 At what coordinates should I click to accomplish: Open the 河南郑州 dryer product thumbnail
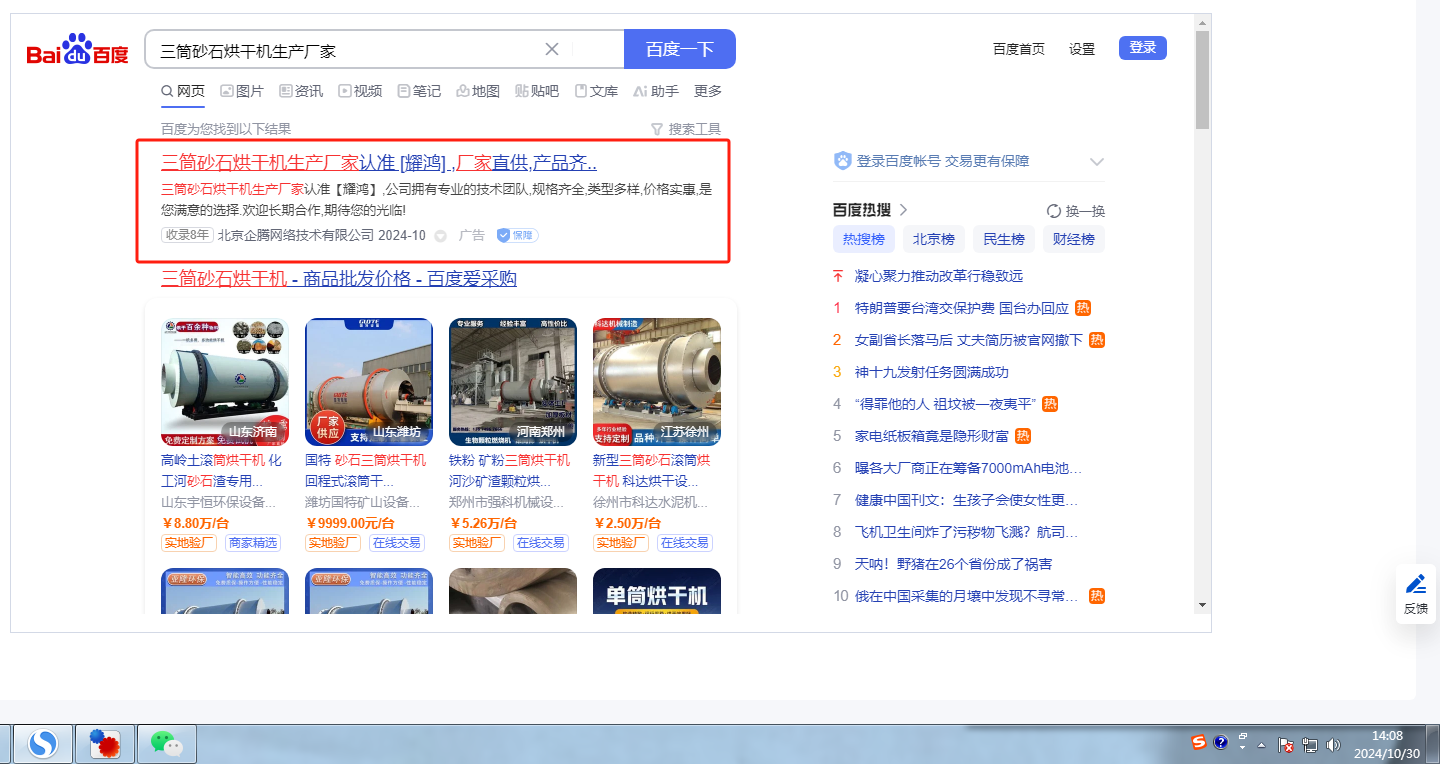(513, 382)
